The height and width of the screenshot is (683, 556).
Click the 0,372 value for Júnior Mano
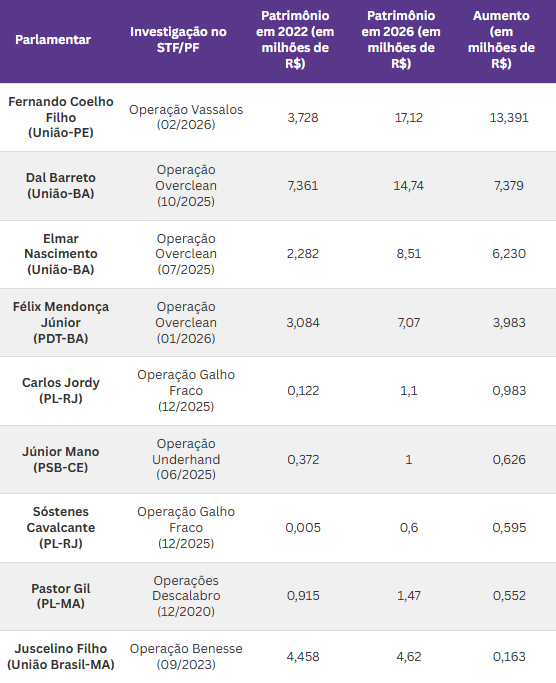tap(303, 460)
